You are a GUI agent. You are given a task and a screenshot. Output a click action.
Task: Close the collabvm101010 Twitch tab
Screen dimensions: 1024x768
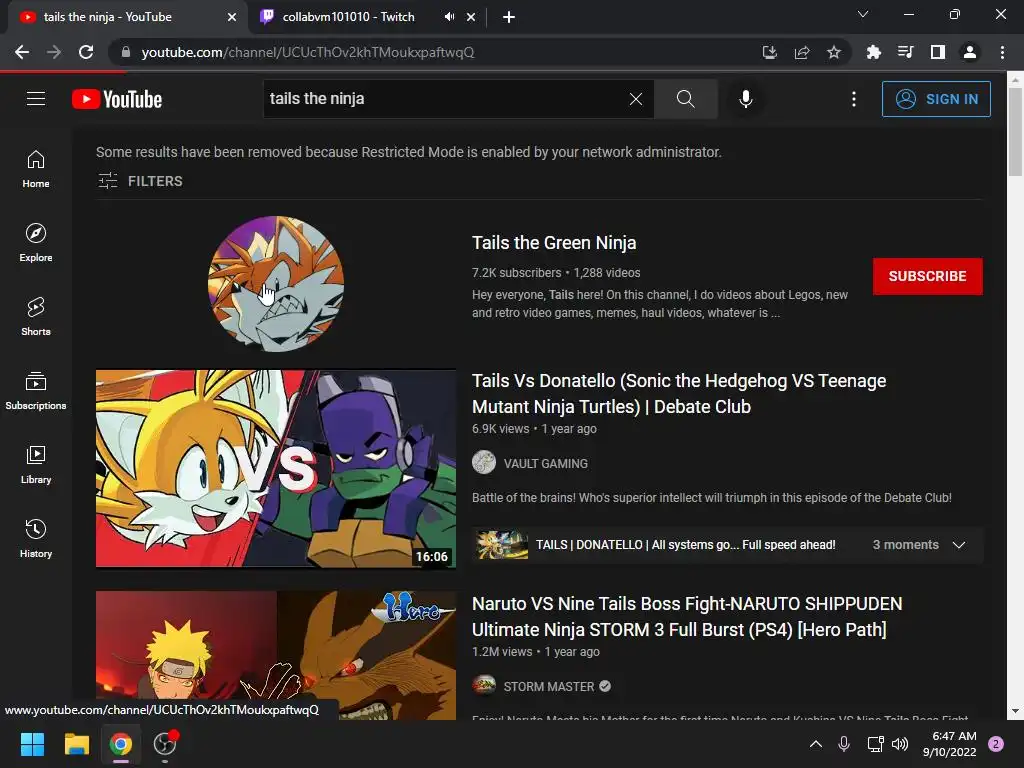pyautogui.click(x=471, y=17)
